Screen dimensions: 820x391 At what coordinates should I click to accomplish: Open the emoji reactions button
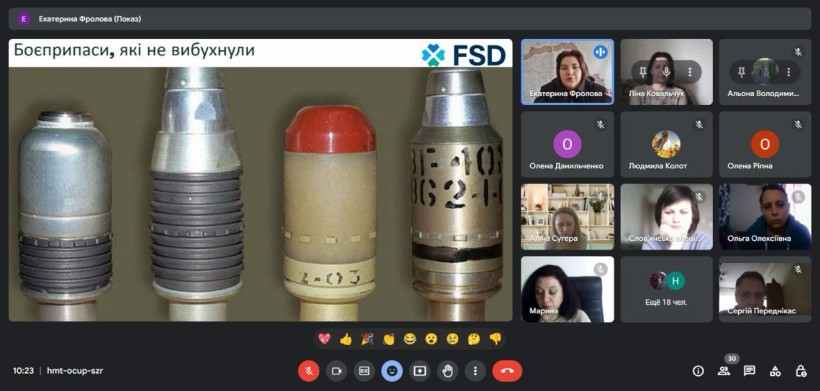(392, 371)
